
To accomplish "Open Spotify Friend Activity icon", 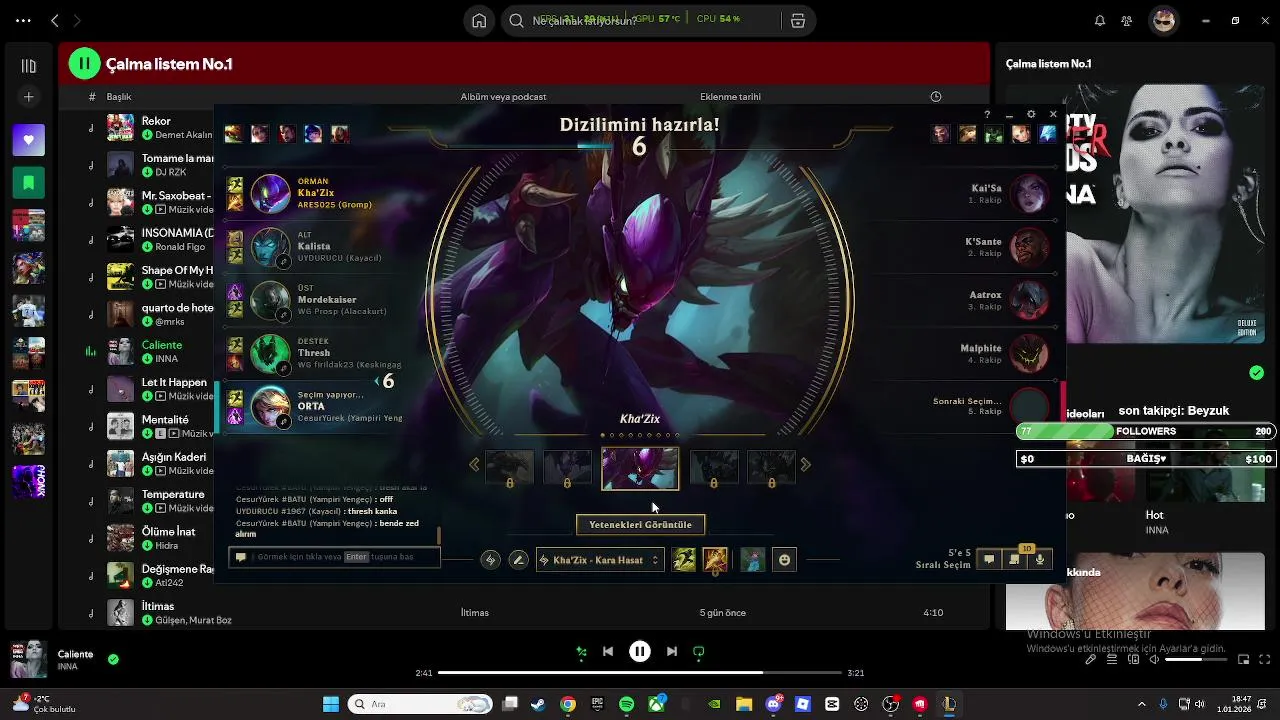I will point(1127,20).
